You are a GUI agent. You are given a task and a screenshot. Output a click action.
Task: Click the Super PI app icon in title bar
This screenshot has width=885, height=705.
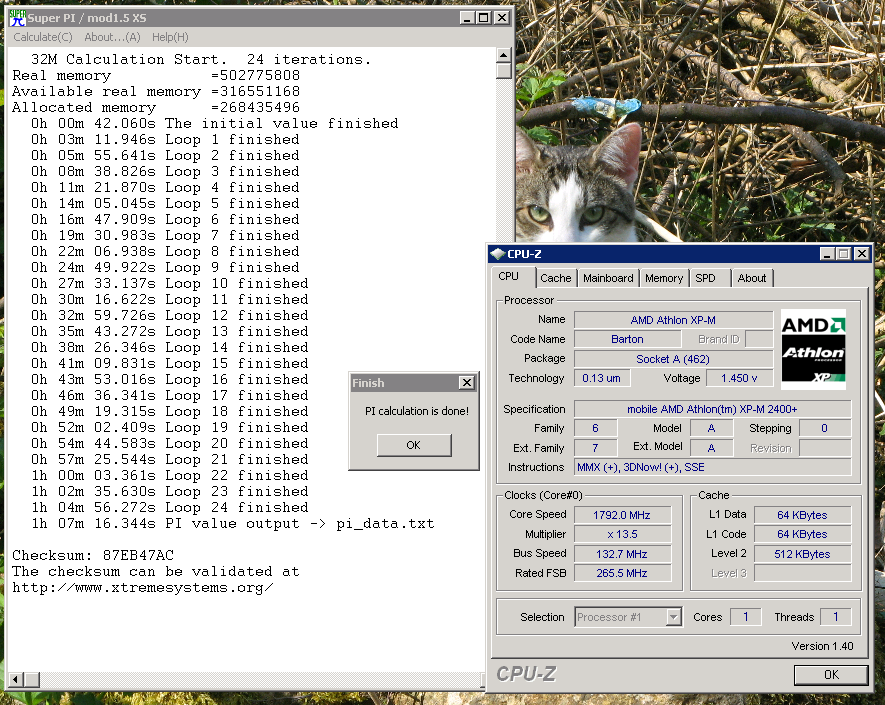click(x=17, y=17)
